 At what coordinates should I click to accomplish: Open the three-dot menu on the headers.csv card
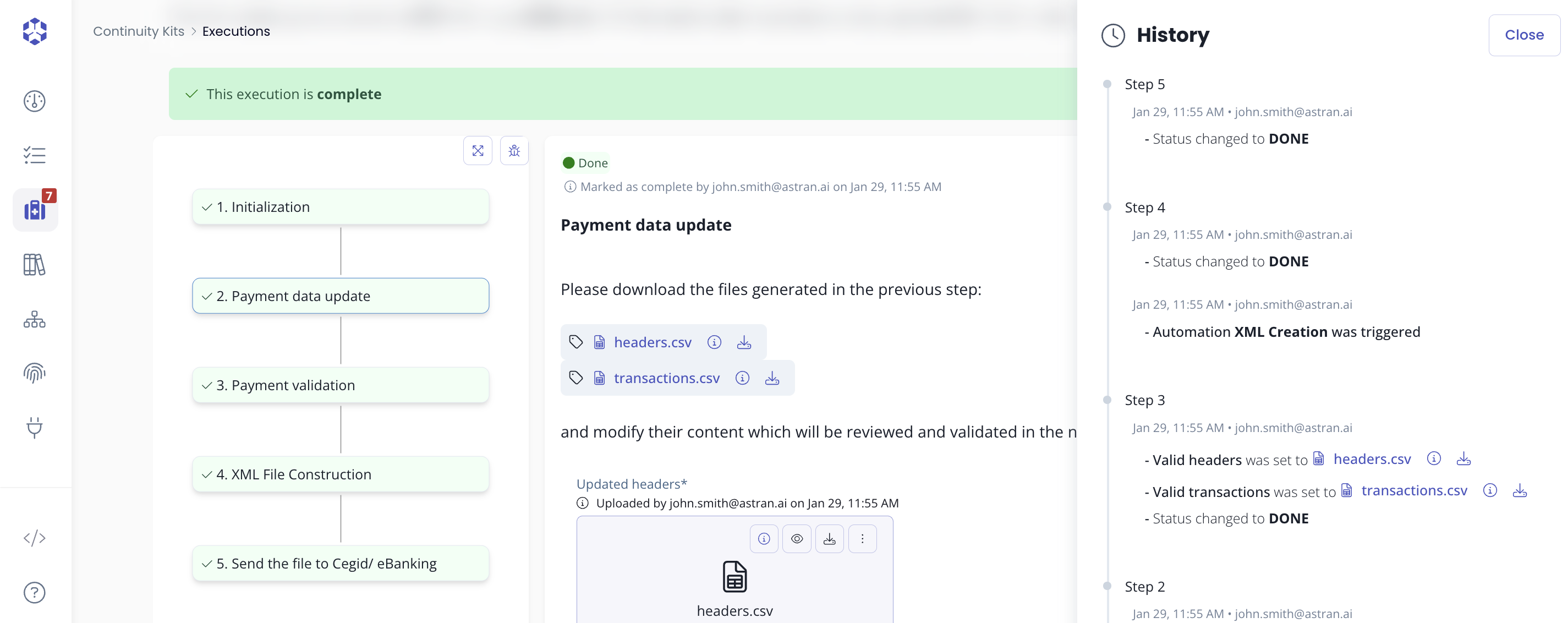point(863,538)
